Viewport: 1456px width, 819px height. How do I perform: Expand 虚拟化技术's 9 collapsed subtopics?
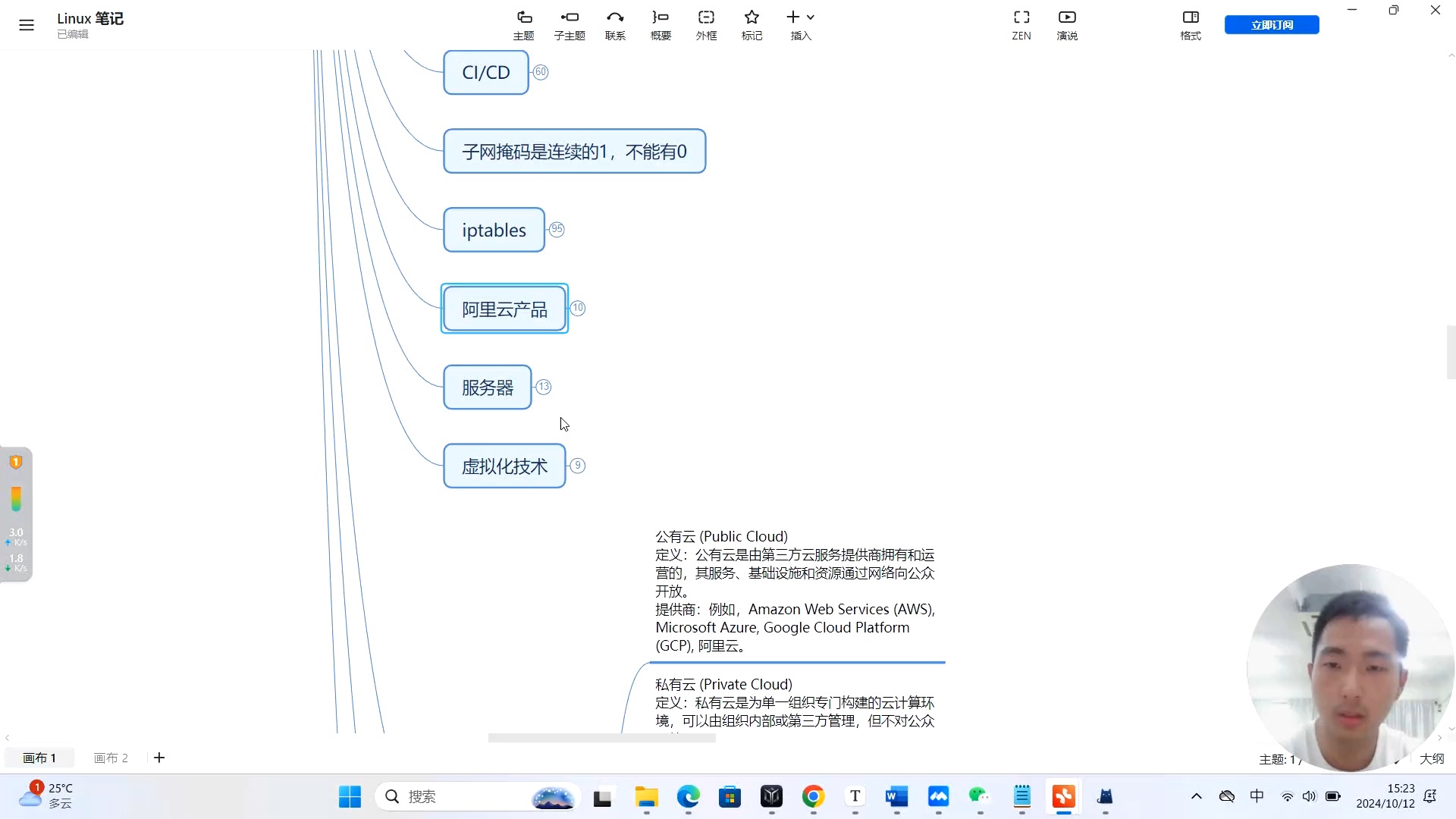[578, 466]
